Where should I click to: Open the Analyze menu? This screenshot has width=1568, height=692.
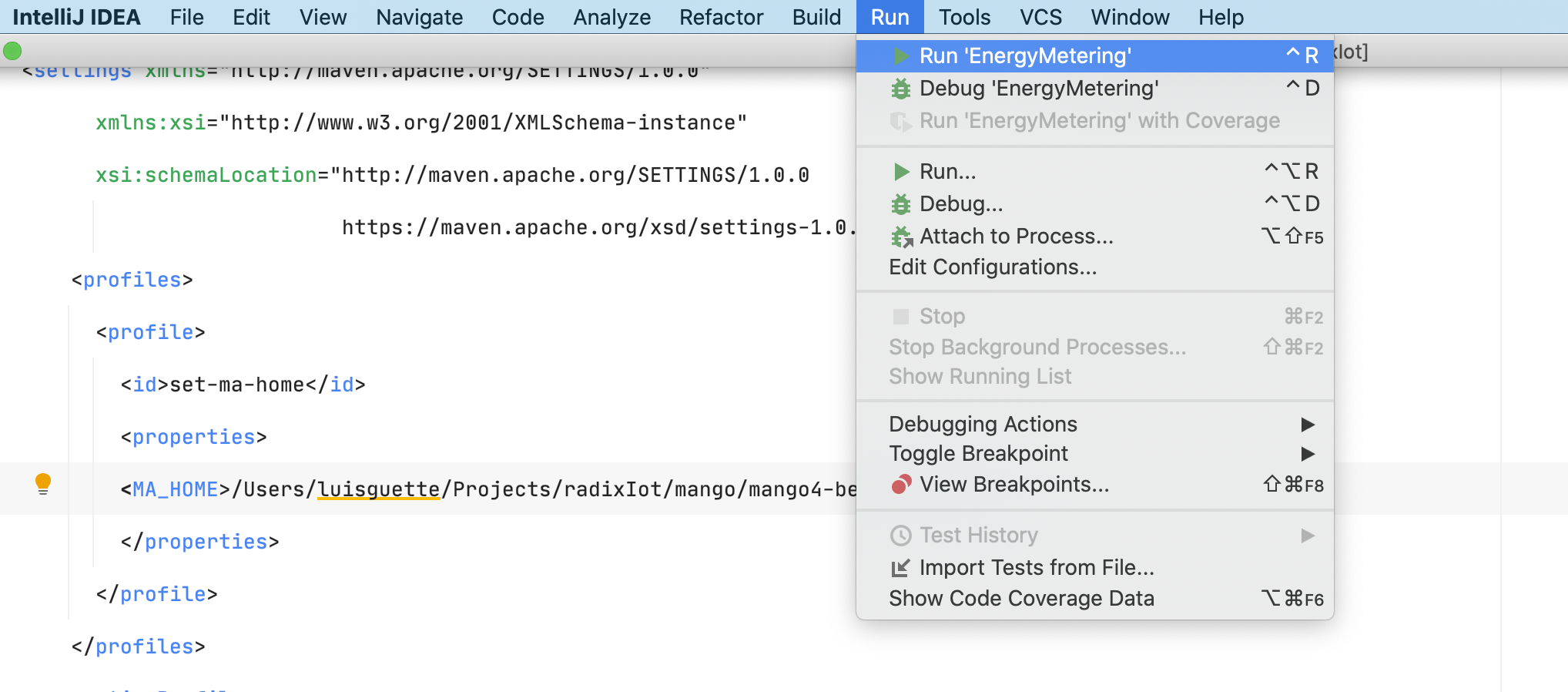click(612, 17)
